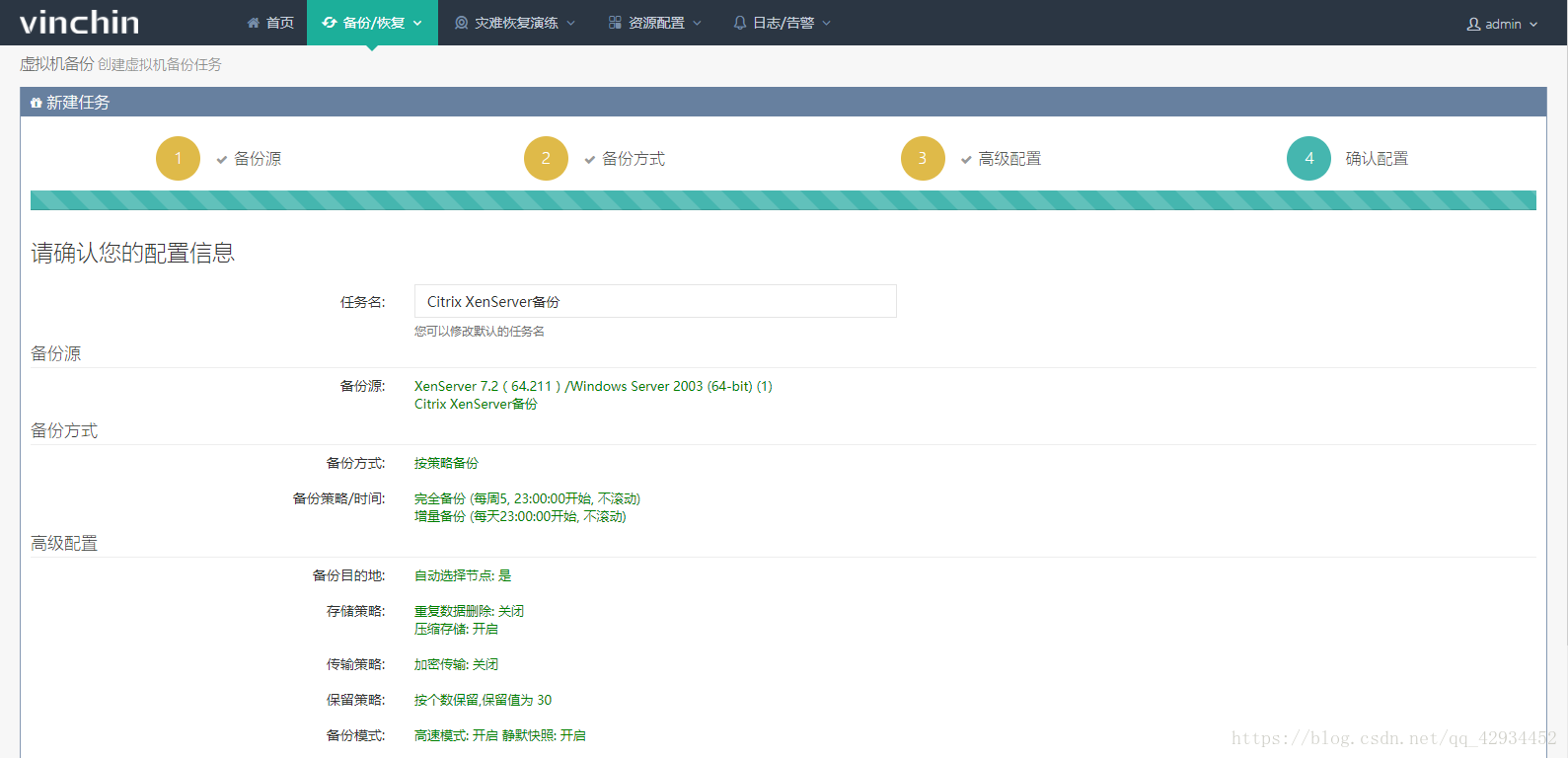Click the 任务名 text input field
This screenshot has height=758, width=1568.
point(655,301)
